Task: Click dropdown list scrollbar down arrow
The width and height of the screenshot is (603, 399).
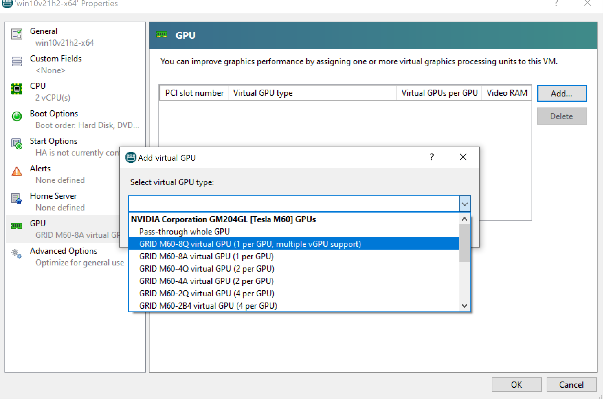Action: pyautogui.click(x=465, y=306)
